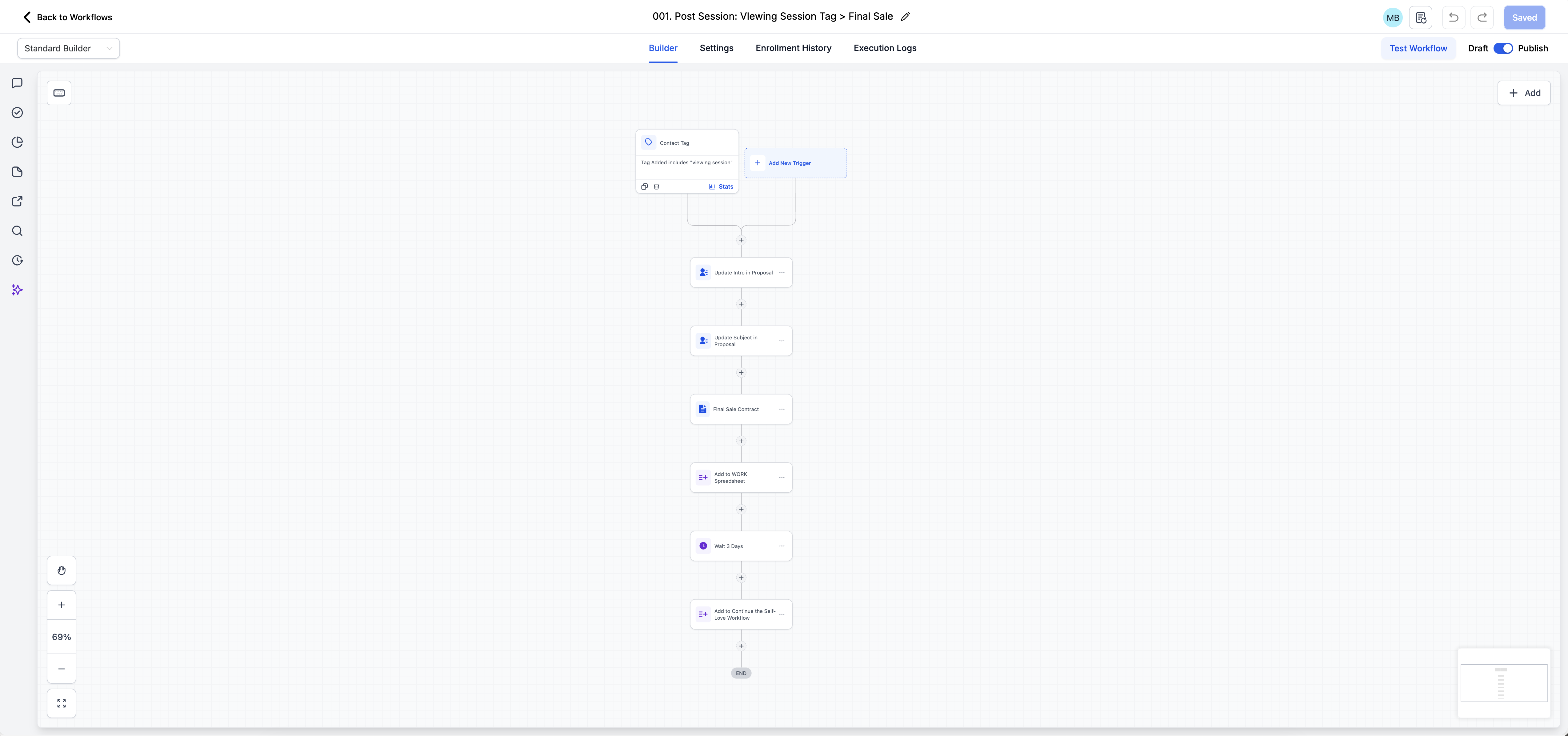Open the AI sparkle assistant icon
Screen dimensions: 1568x736
point(17,290)
